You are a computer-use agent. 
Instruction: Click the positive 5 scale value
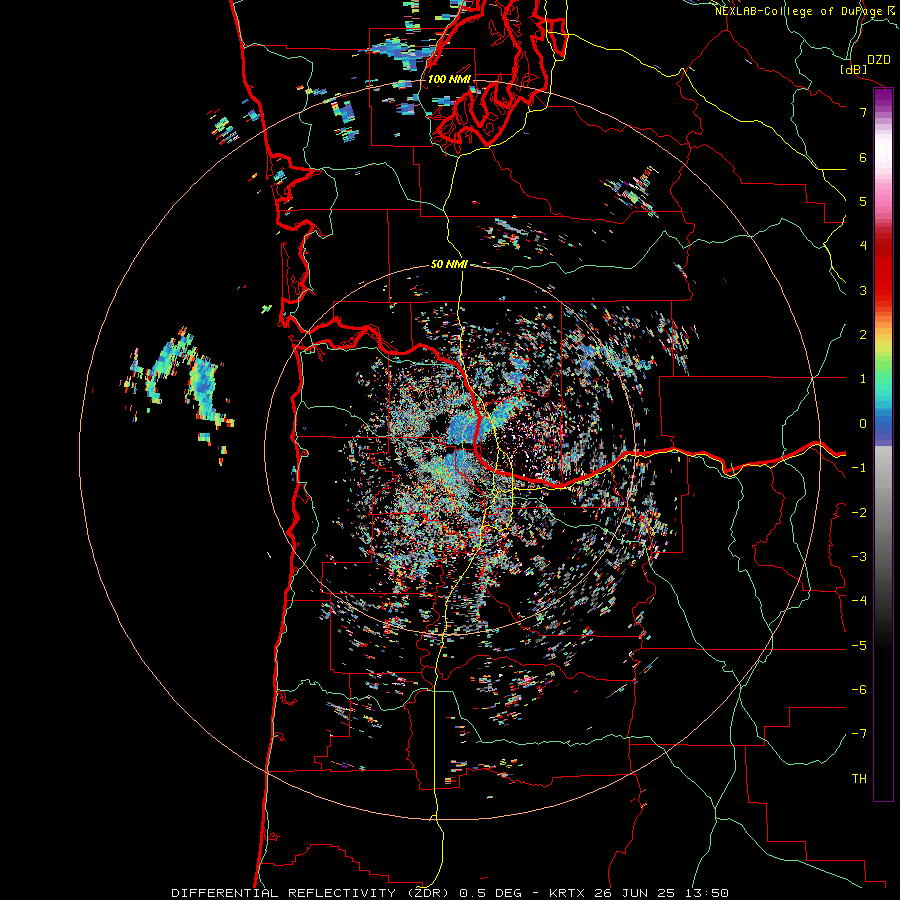tap(863, 201)
